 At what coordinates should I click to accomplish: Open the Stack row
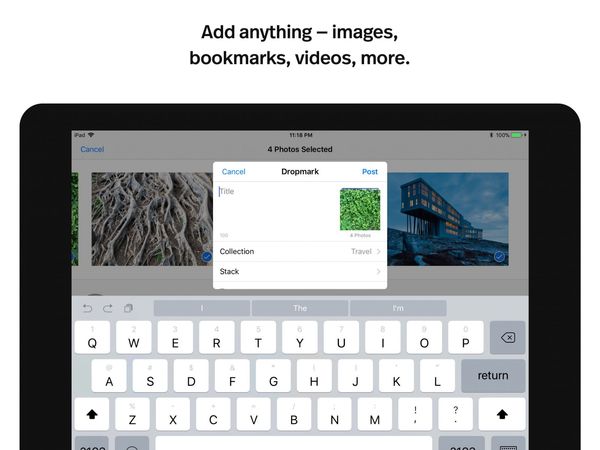[300, 271]
